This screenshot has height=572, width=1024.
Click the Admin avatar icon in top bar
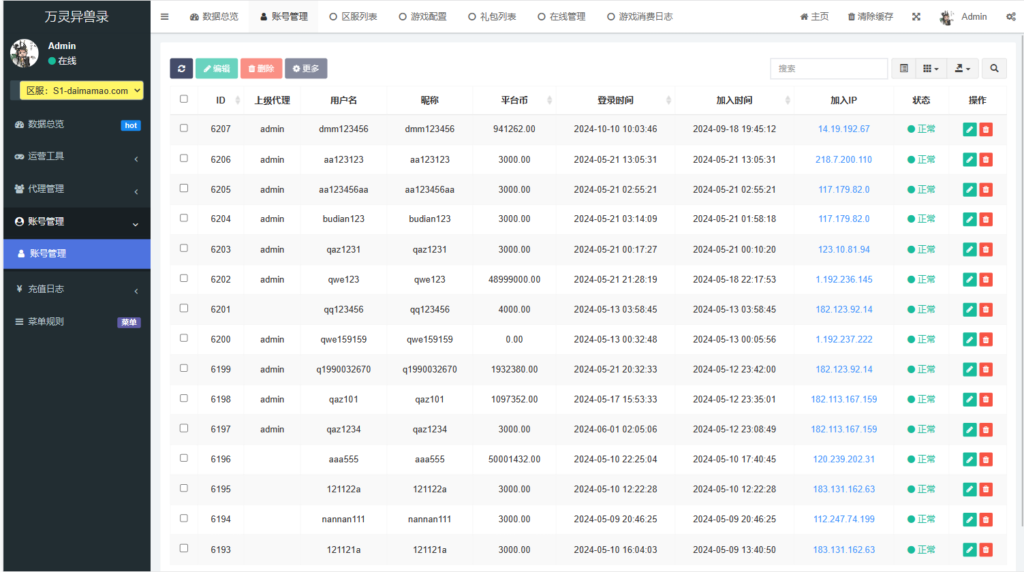(x=946, y=17)
